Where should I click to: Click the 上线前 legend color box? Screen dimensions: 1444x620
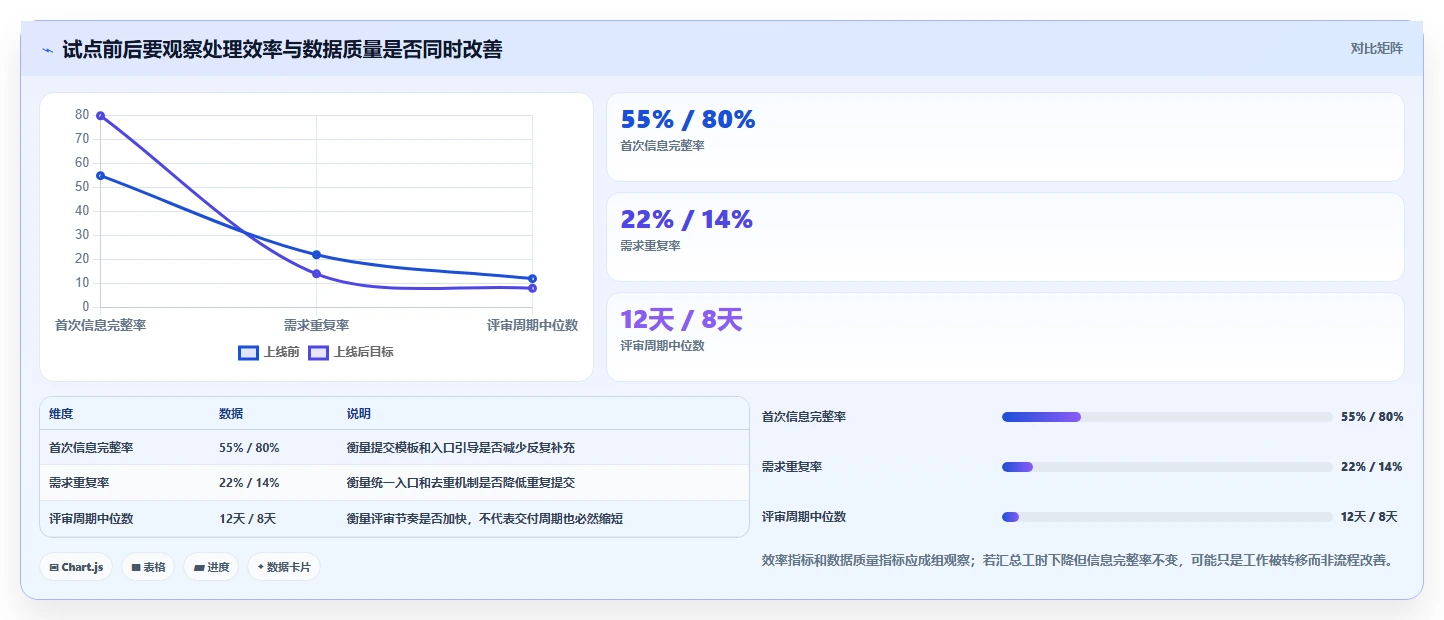[x=249, y=352]
